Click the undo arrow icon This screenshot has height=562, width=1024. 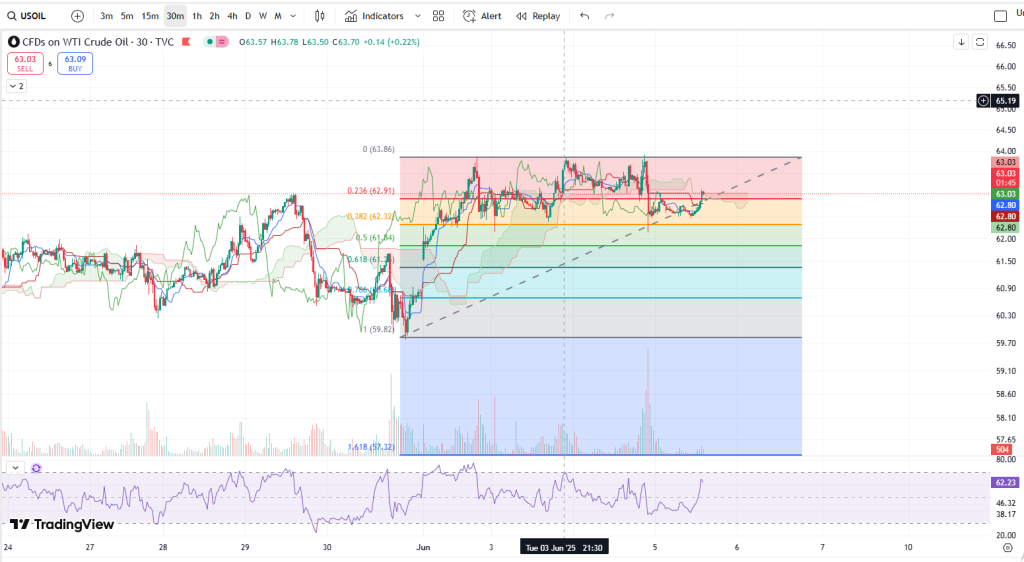[x=584, y=16]
